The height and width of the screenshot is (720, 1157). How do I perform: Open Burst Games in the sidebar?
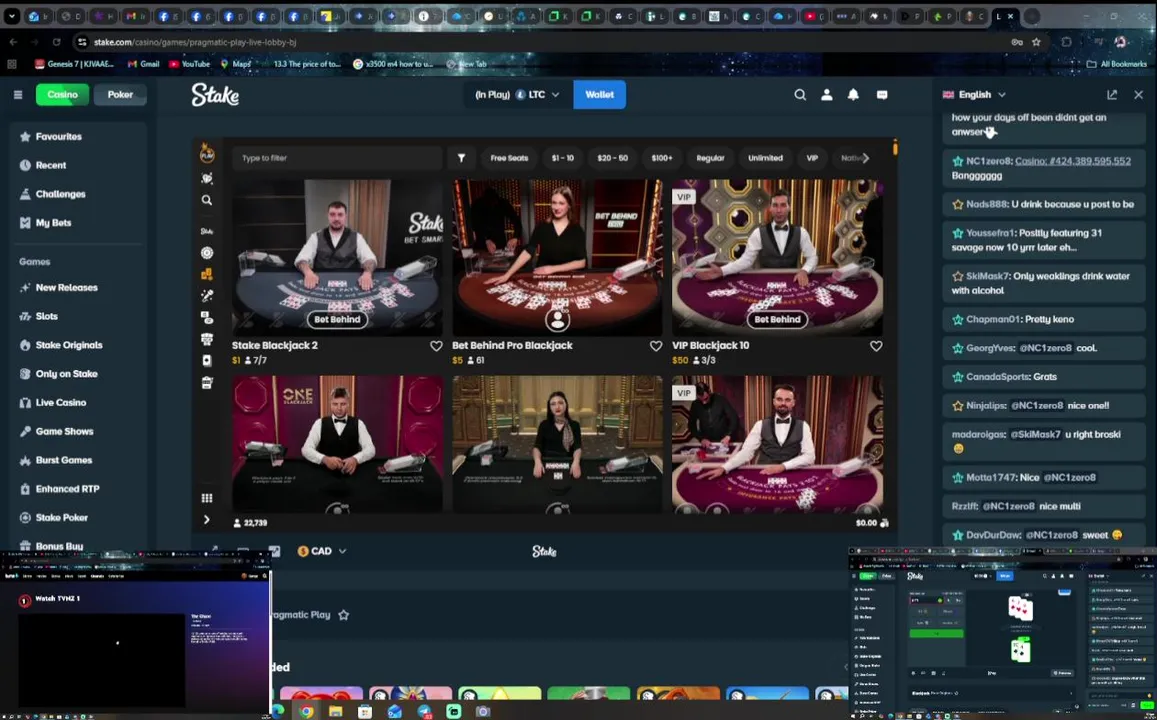pos(78,460)
